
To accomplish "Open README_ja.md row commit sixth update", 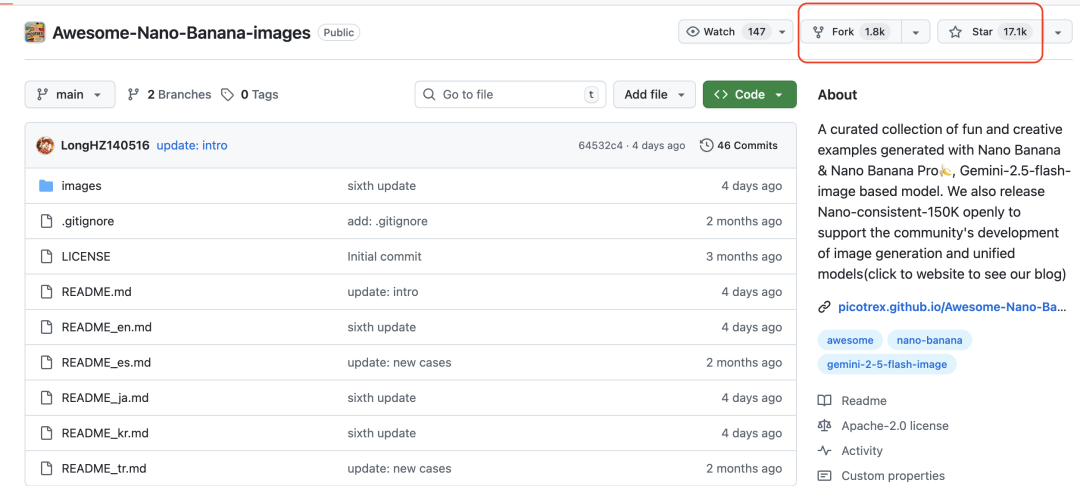I will (x=382, y=397).
